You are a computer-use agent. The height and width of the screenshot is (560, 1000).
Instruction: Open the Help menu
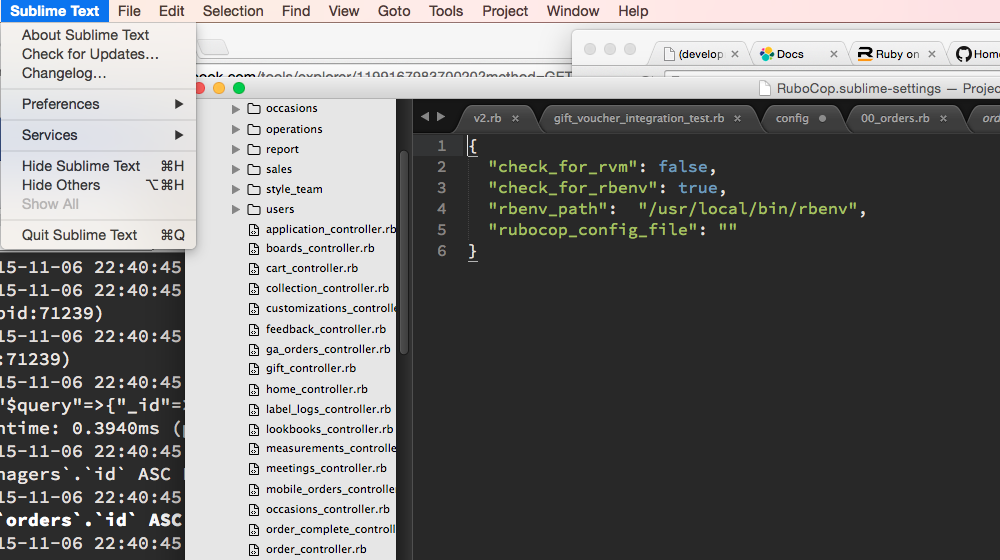[633, 11]
